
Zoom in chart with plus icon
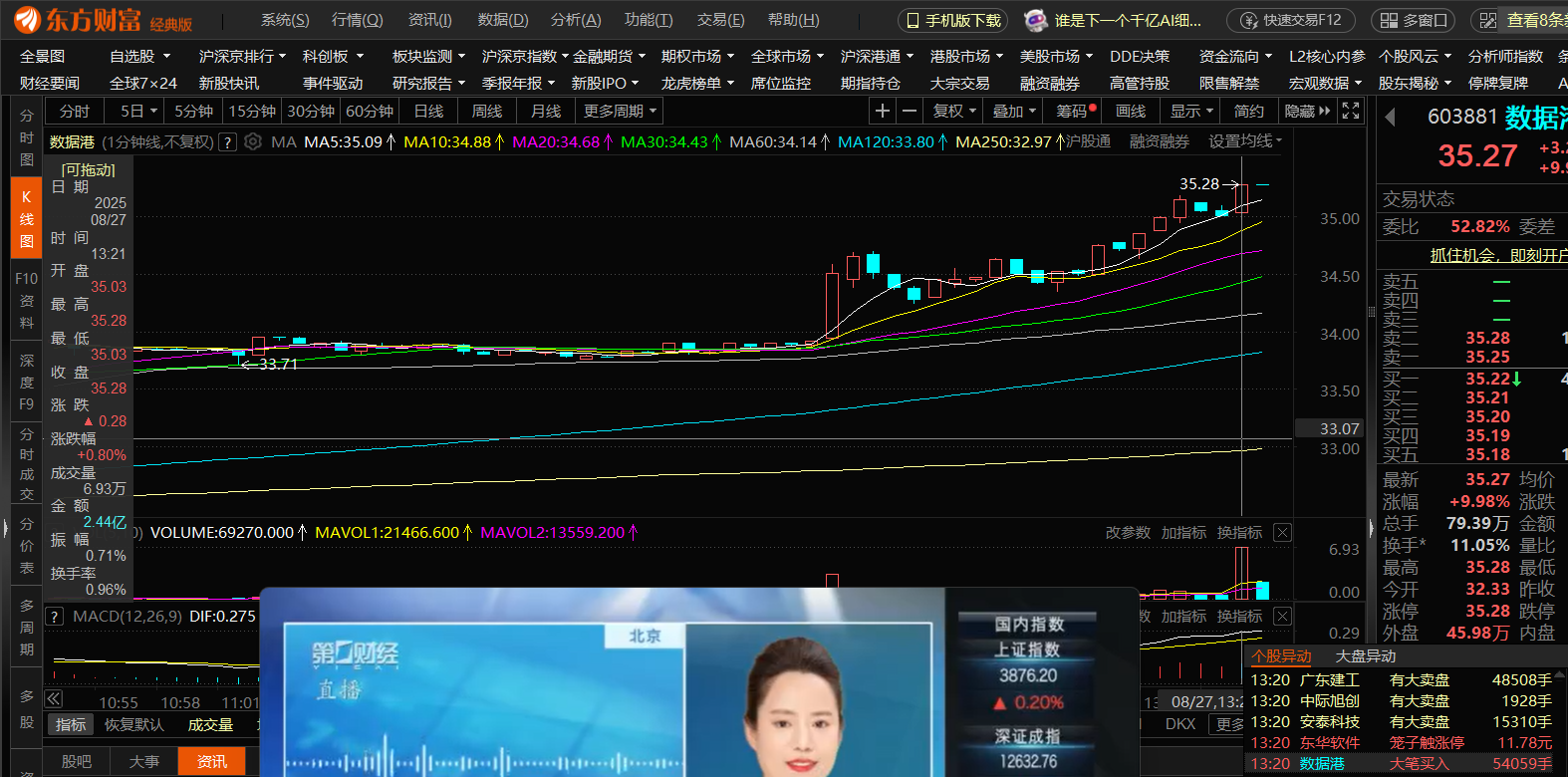(x=883, y=111)
